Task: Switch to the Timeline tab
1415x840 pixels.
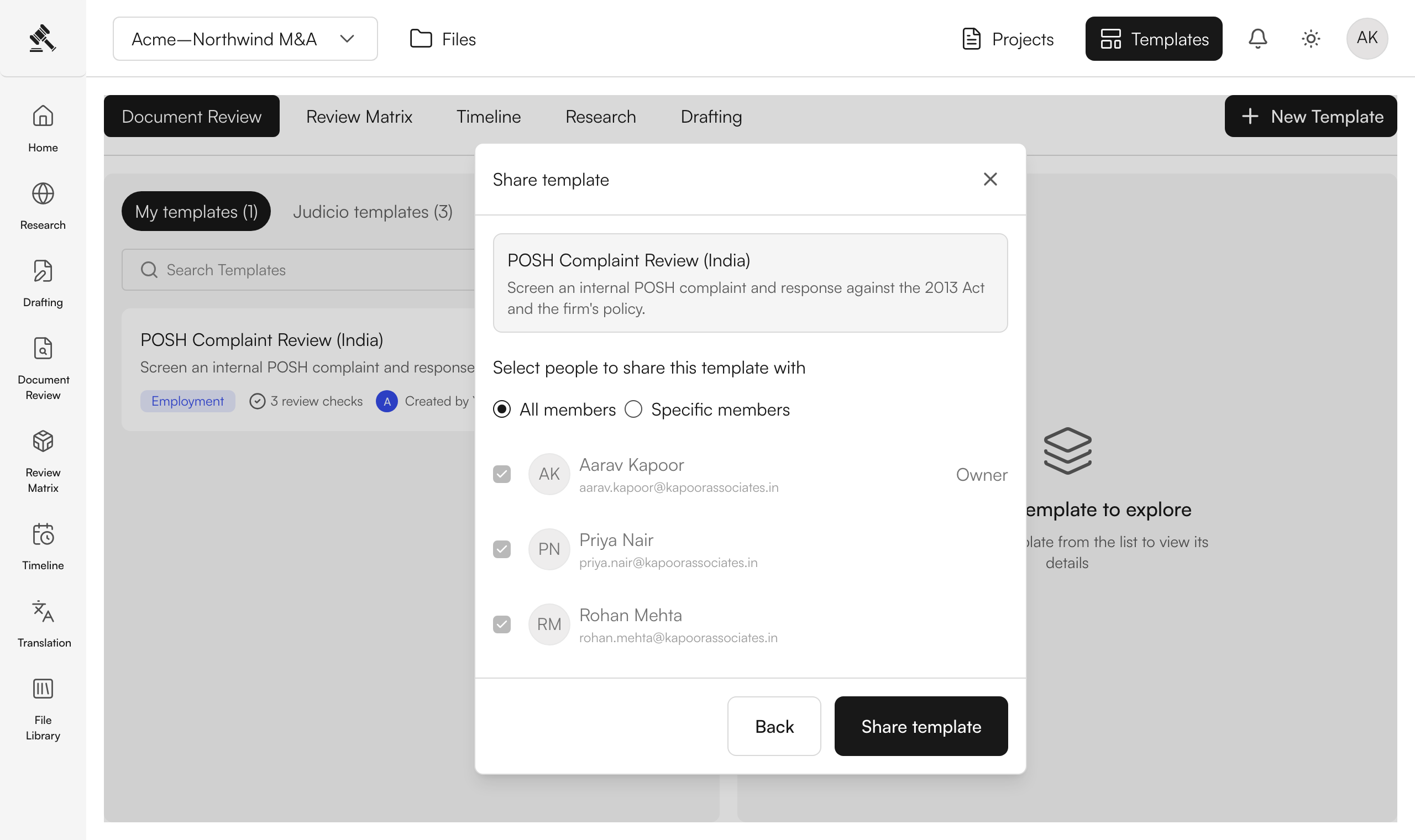Action: (x=489, y=116)
